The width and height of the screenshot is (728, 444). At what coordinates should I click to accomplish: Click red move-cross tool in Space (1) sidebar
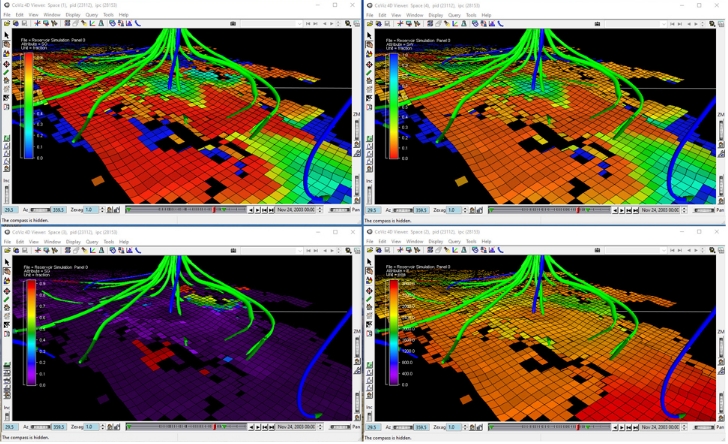pos(6,63)
